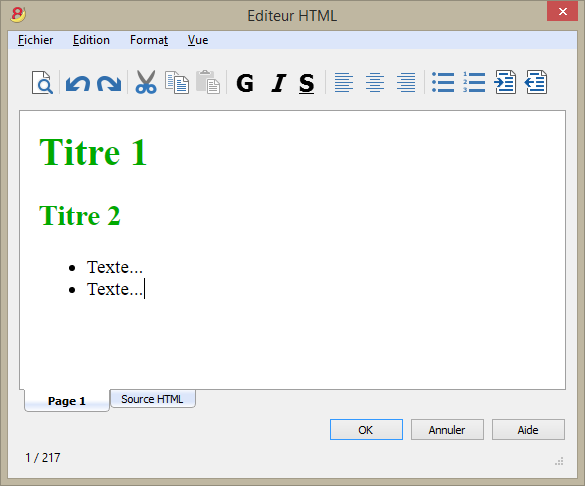Apply numbered list formatting
Screen dimensions: 585x486
coord(474,82)
